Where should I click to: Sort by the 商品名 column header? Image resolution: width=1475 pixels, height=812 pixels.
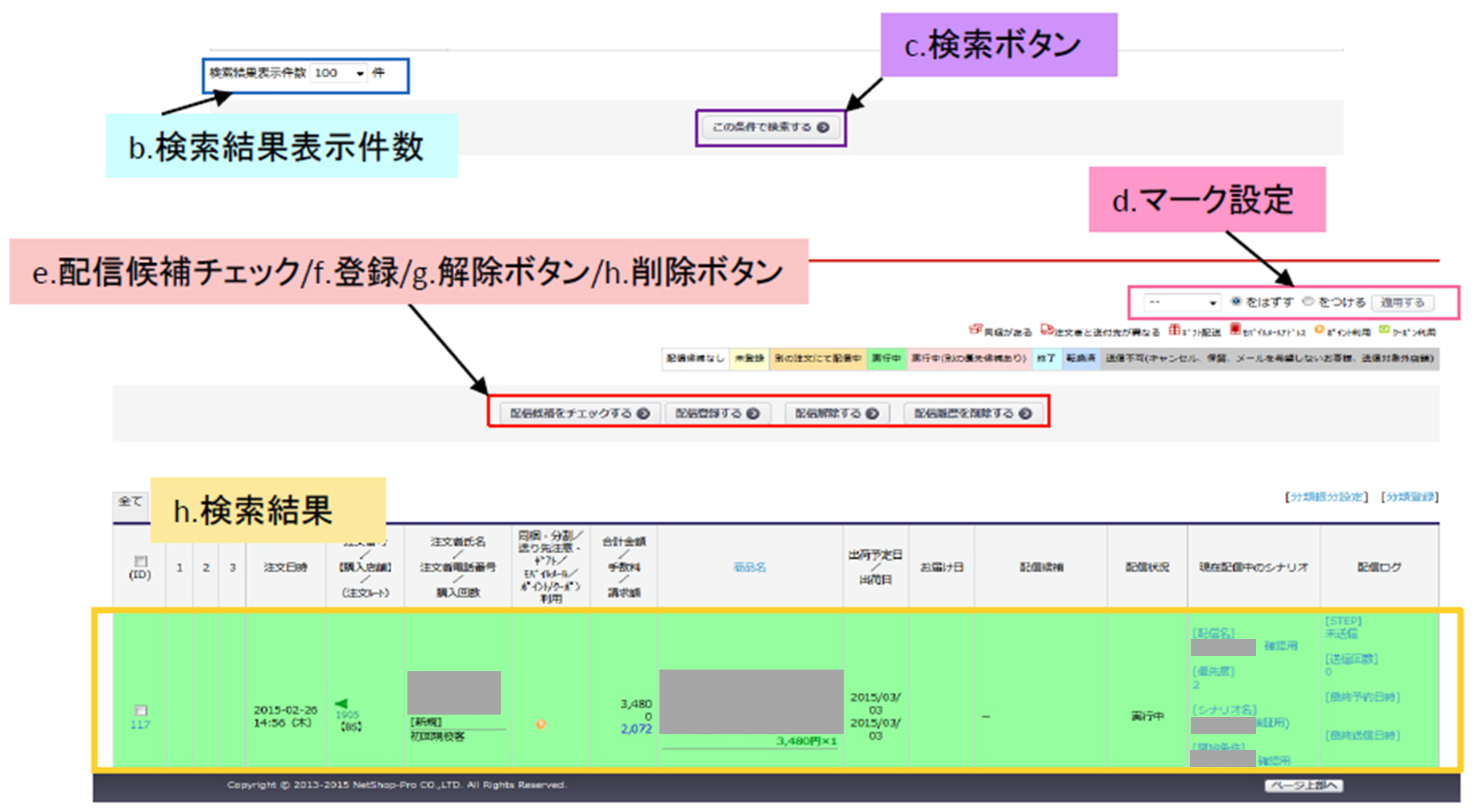point(750,567)
